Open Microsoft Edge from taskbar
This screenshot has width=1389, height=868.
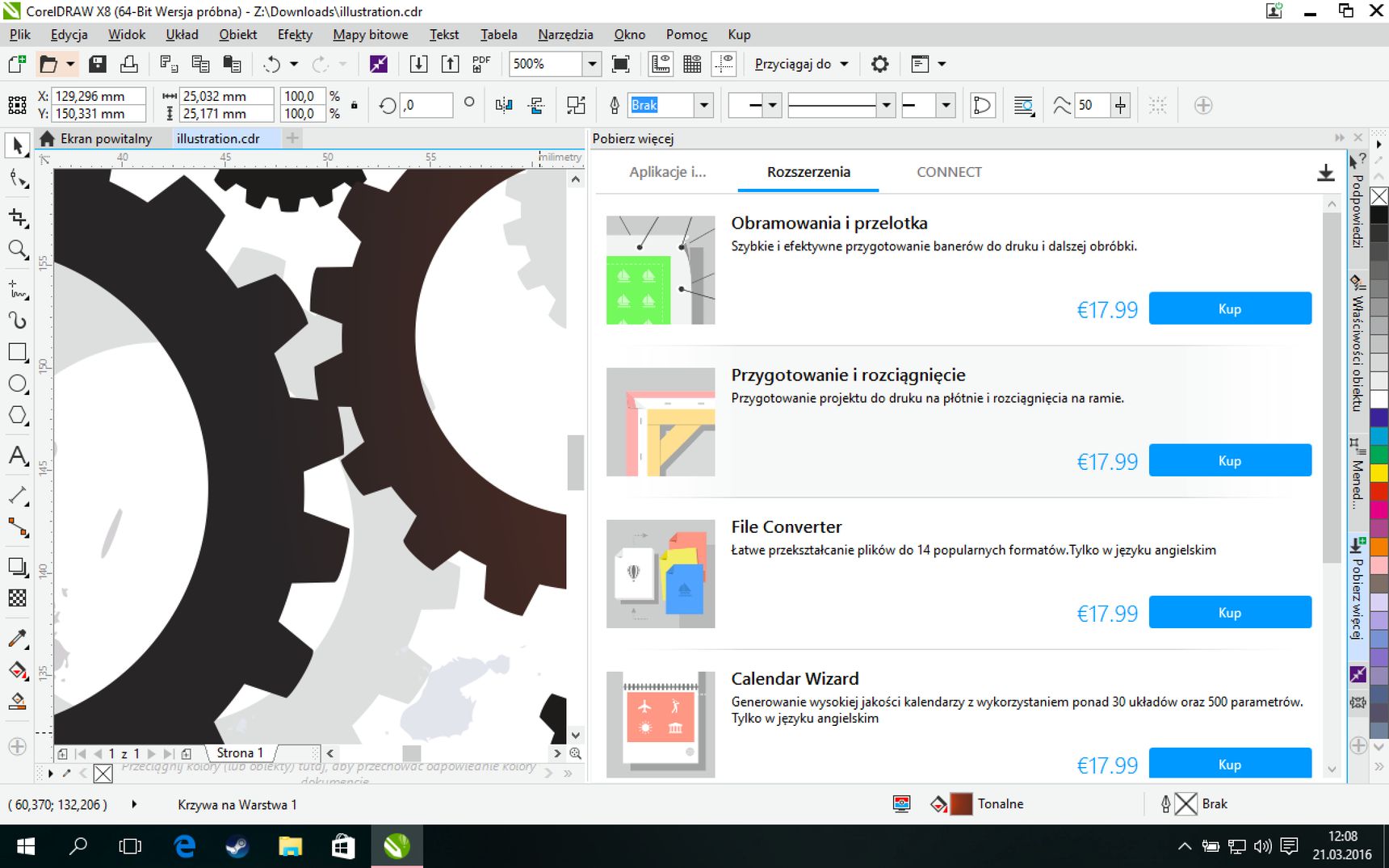pyautogui.click(x=185, y=846)
